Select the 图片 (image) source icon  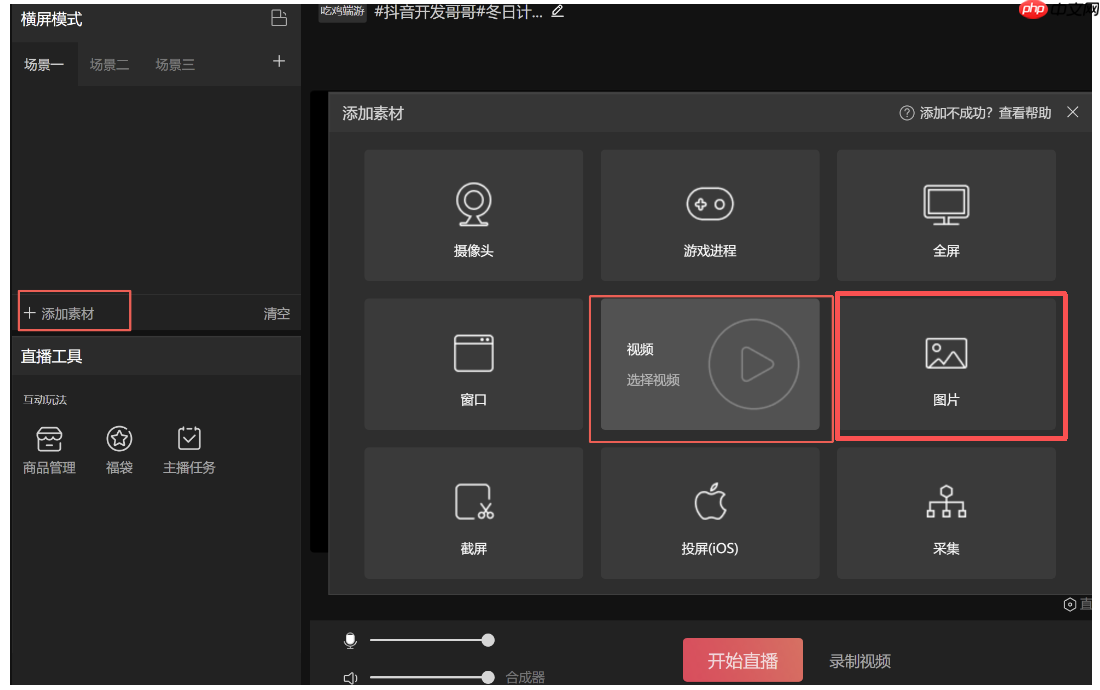point(946,364)
